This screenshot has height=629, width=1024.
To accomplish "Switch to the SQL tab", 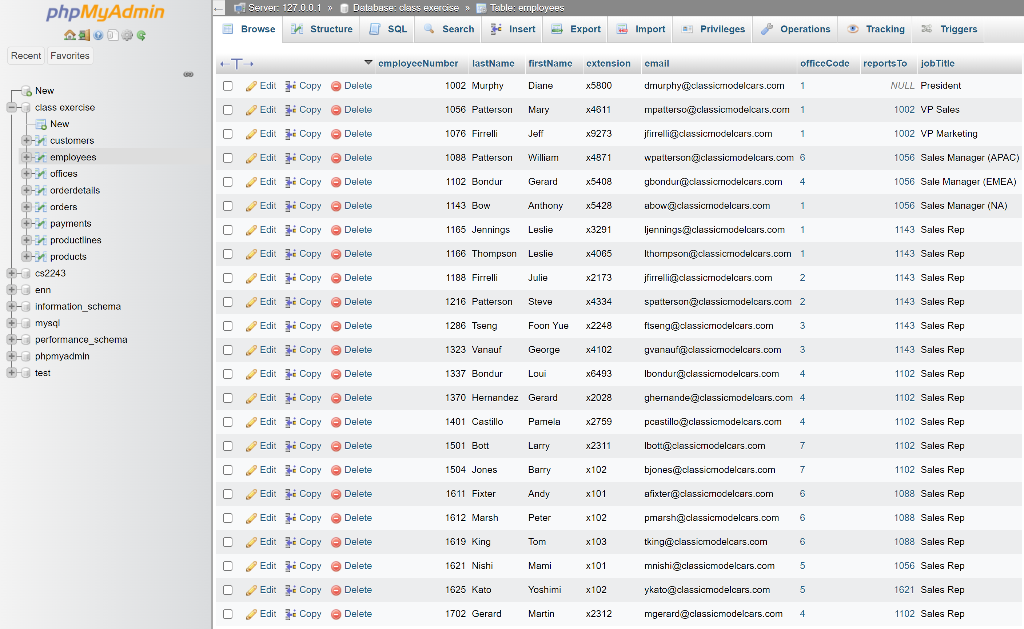I will [388, 29].
